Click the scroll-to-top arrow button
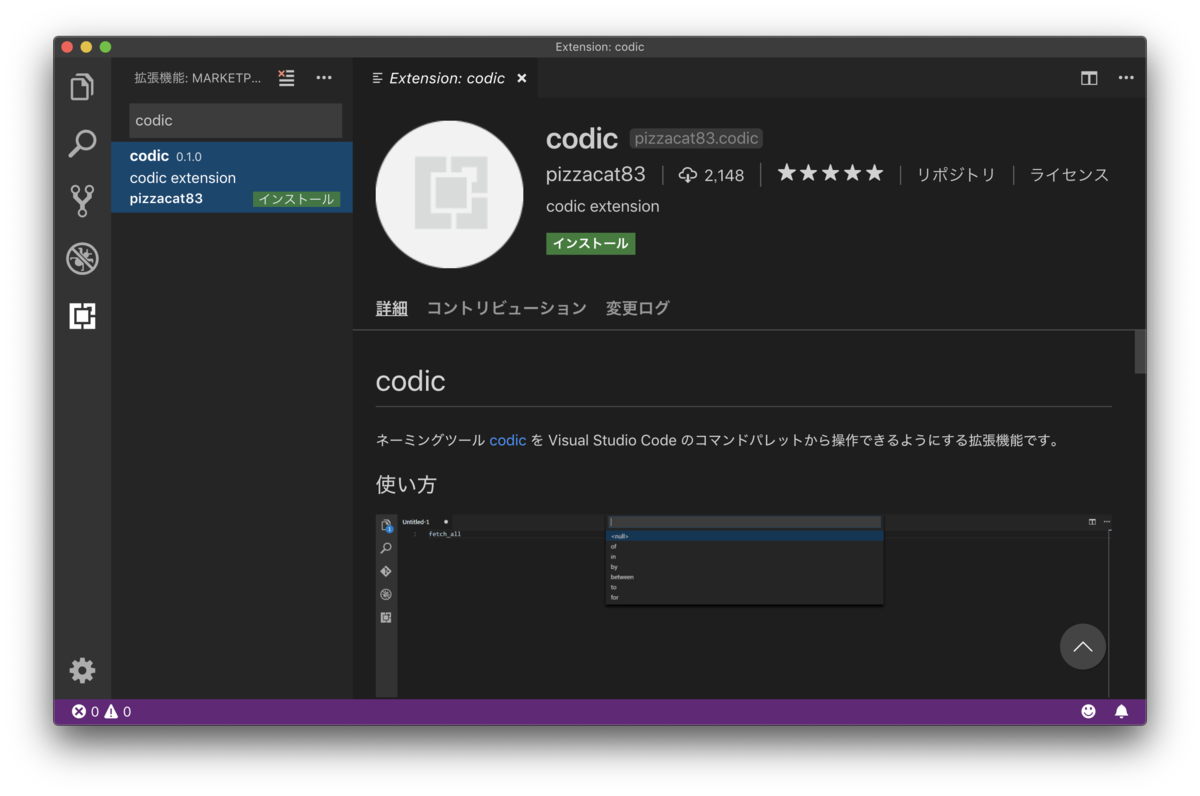Viewport: 1200px width, 796px height. tap(1083, 647)
